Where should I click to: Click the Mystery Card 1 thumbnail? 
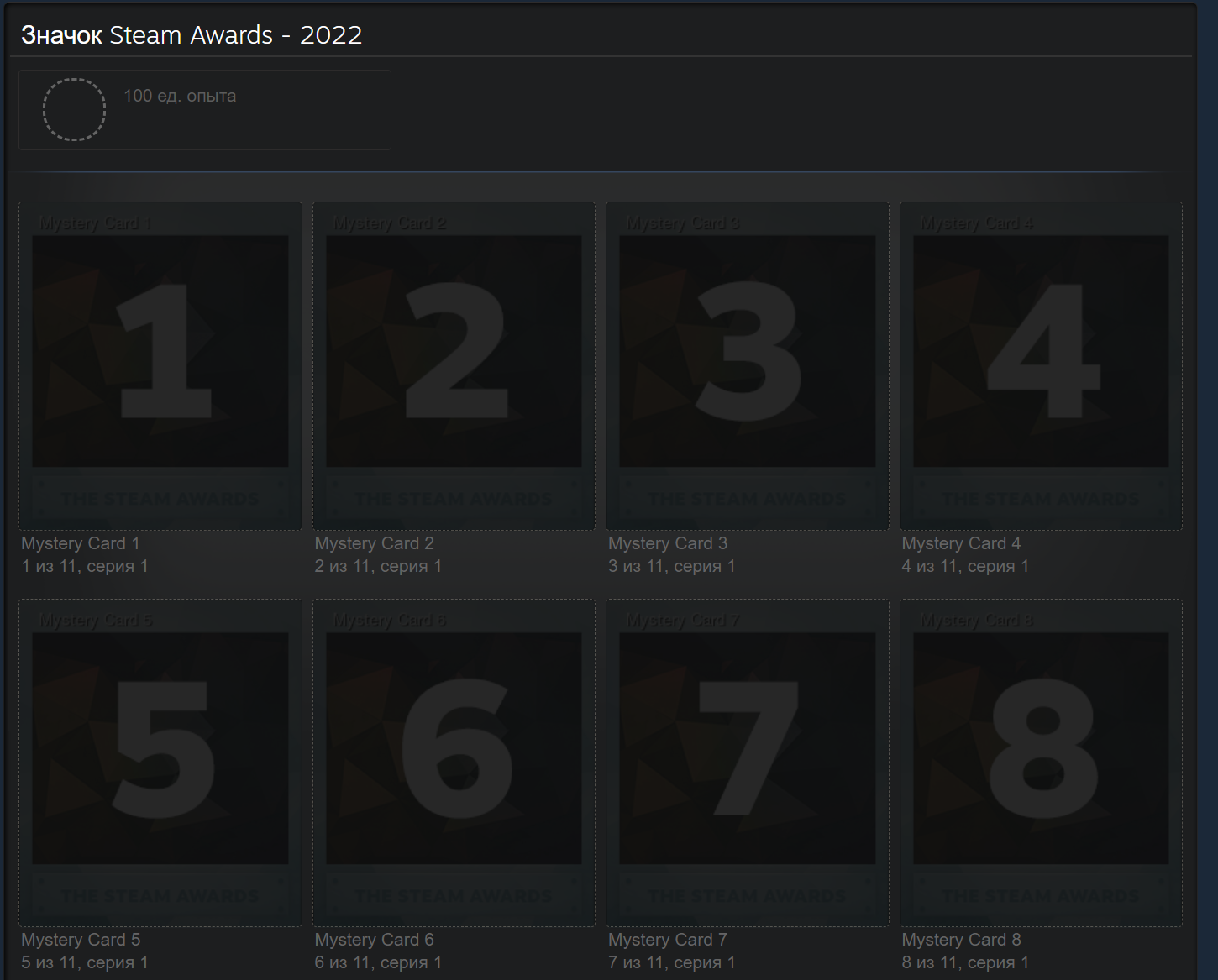[160, 366]
